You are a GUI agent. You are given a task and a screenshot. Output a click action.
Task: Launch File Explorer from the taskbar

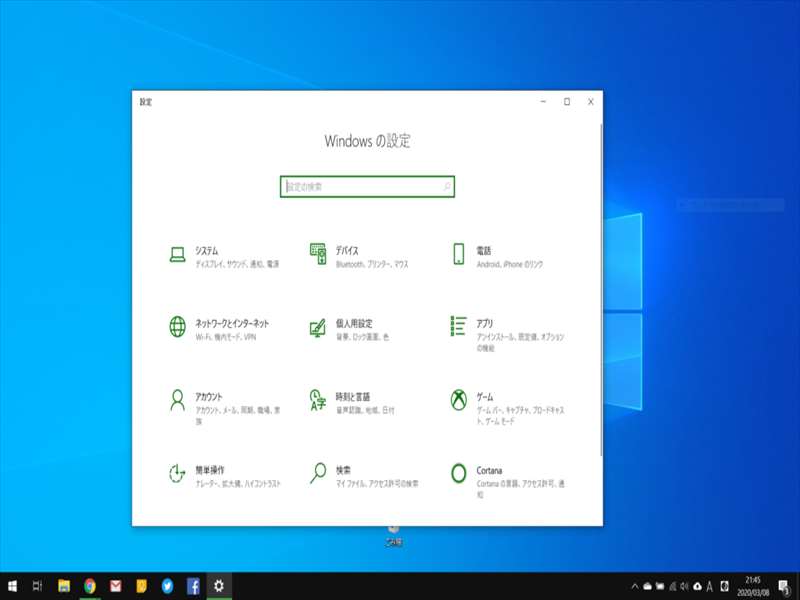(64, 586)
